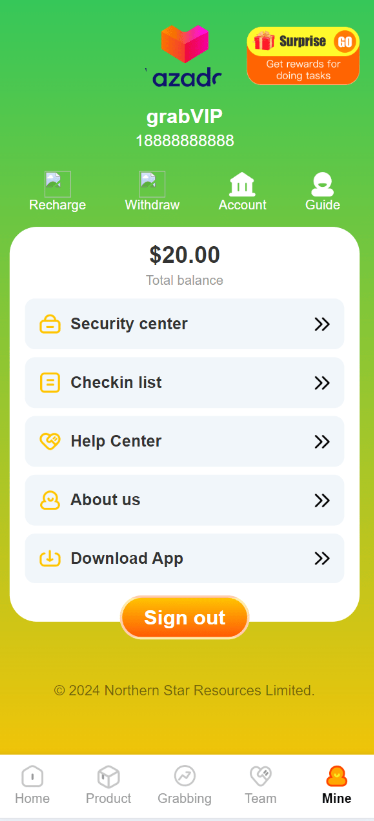Open the Recharge icon
Viewport: 374px width, 821px height.
pos(58,184)
